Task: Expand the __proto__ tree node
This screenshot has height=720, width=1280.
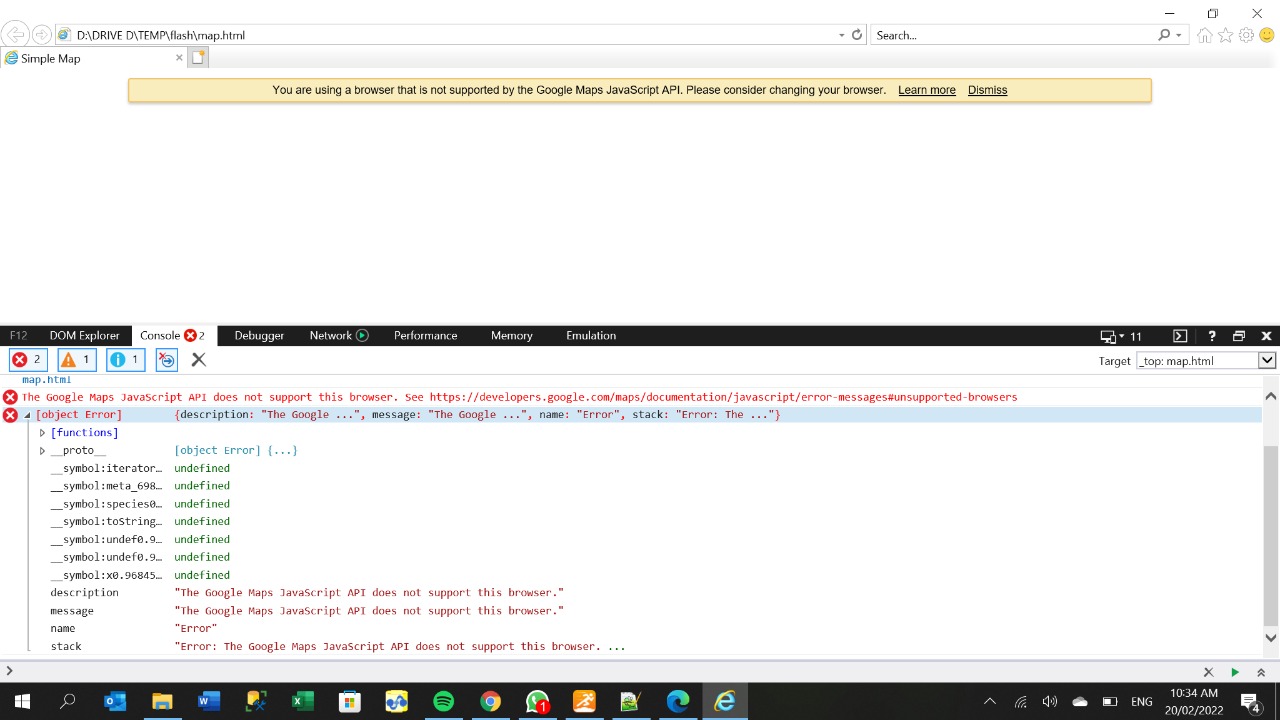Action: pos(42,451)
